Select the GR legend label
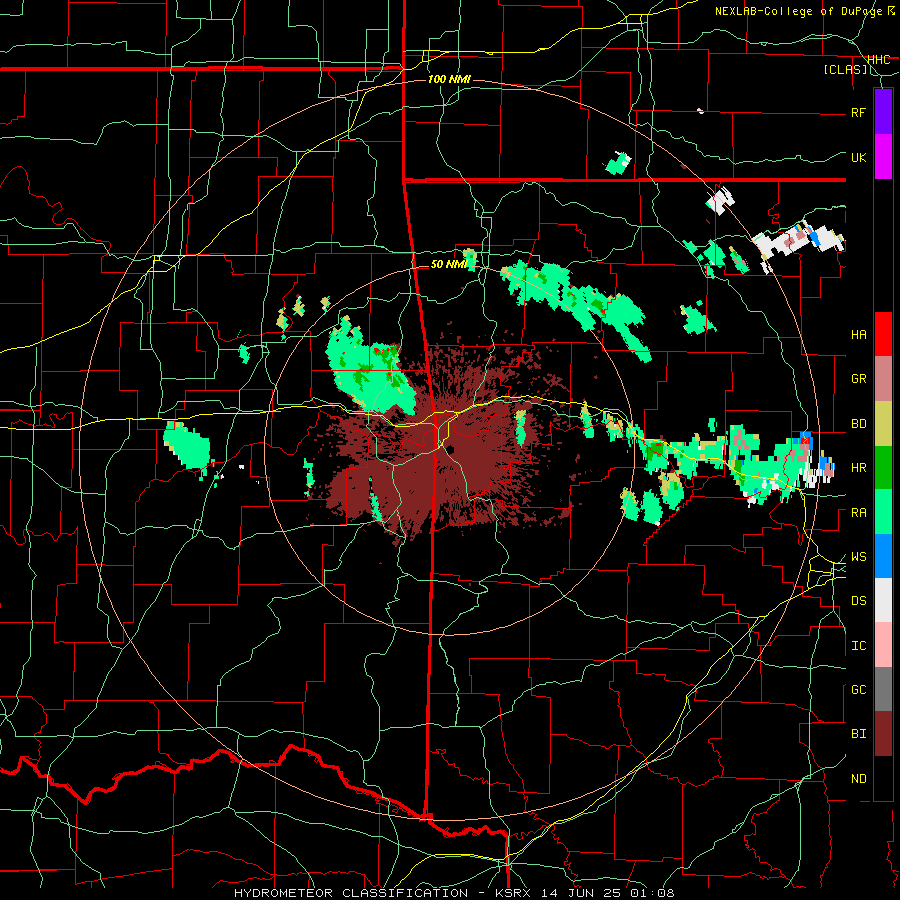The height and width of the screenshot is (900, 900). 858,379
